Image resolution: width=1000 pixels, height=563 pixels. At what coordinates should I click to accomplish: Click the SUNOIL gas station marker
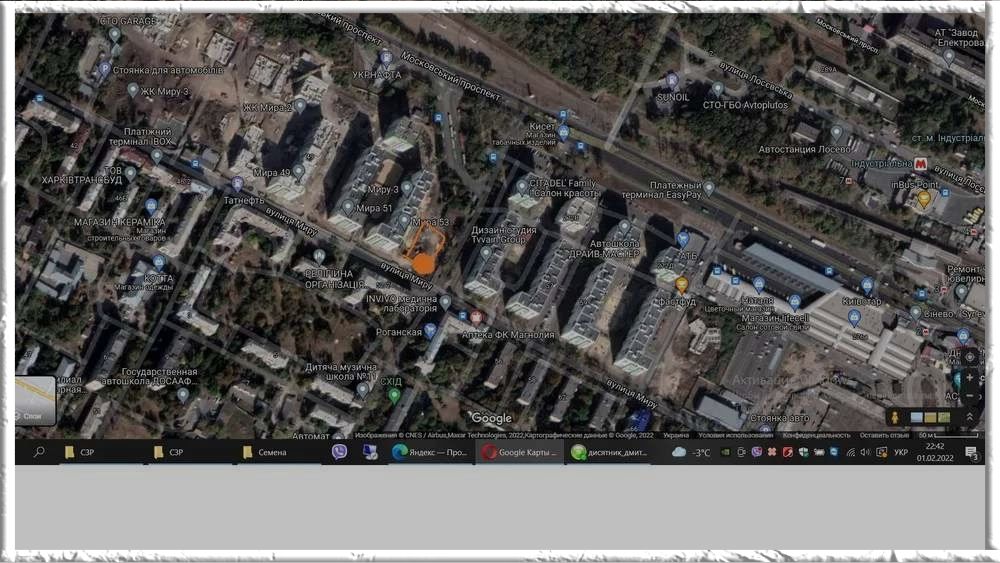click(x=671, y=80)
